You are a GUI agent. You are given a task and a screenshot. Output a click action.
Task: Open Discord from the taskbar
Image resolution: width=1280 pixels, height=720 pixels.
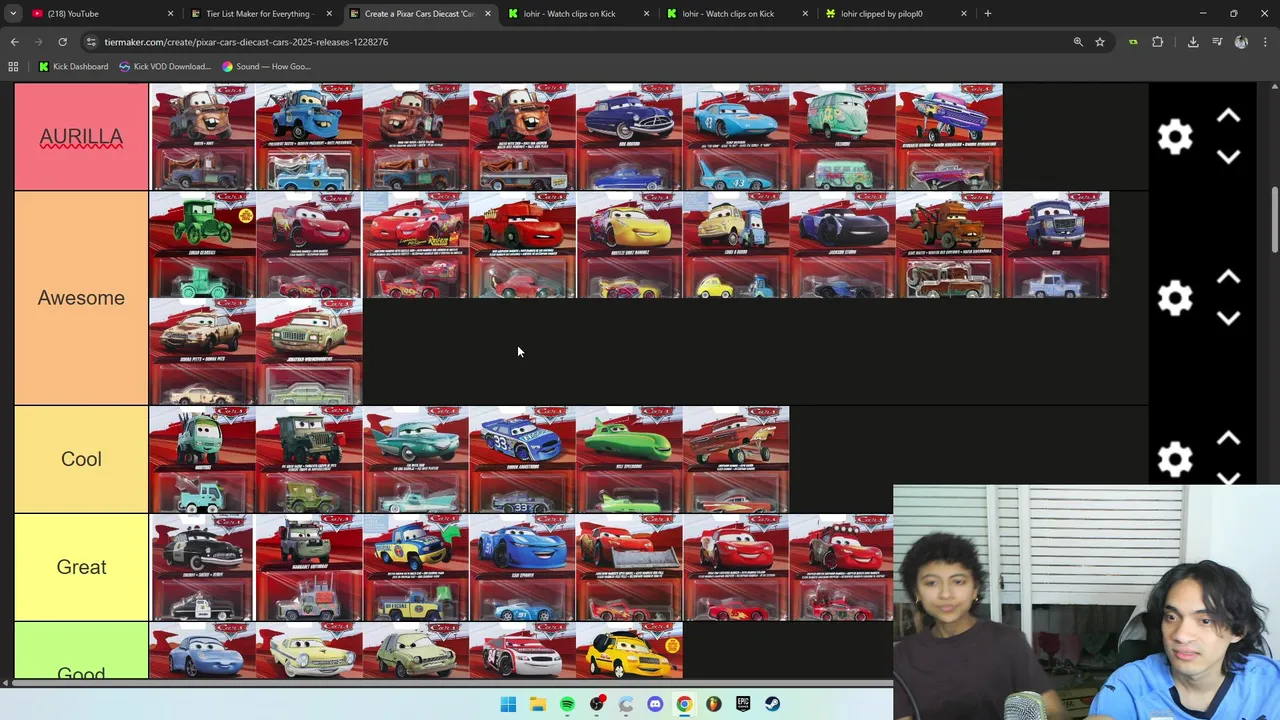click(655, 704)
